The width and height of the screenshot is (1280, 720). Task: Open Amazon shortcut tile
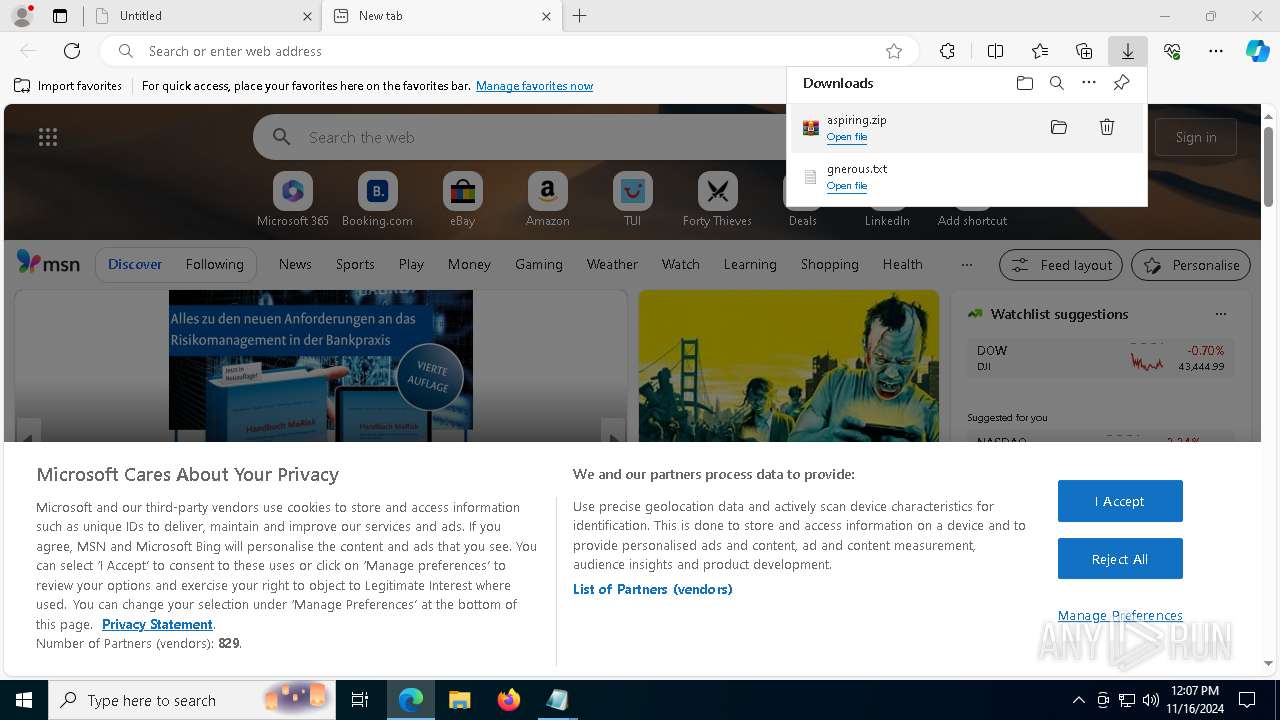tap(547, 199)
